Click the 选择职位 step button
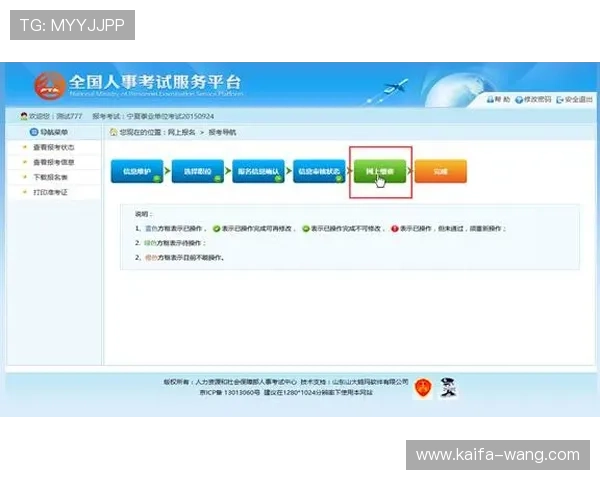Viewport: 600px width, 480px height. [198, 171]
